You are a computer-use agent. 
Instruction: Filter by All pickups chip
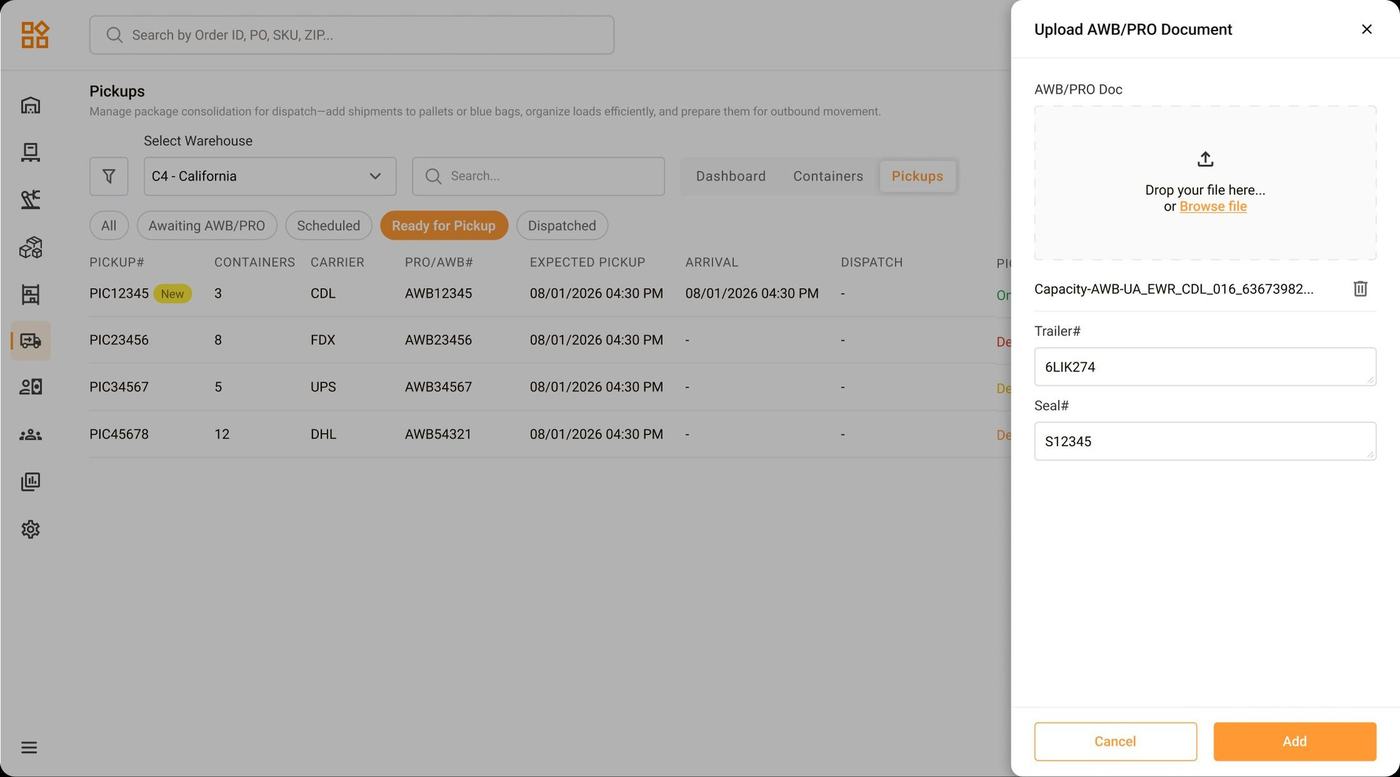point(109,226)
